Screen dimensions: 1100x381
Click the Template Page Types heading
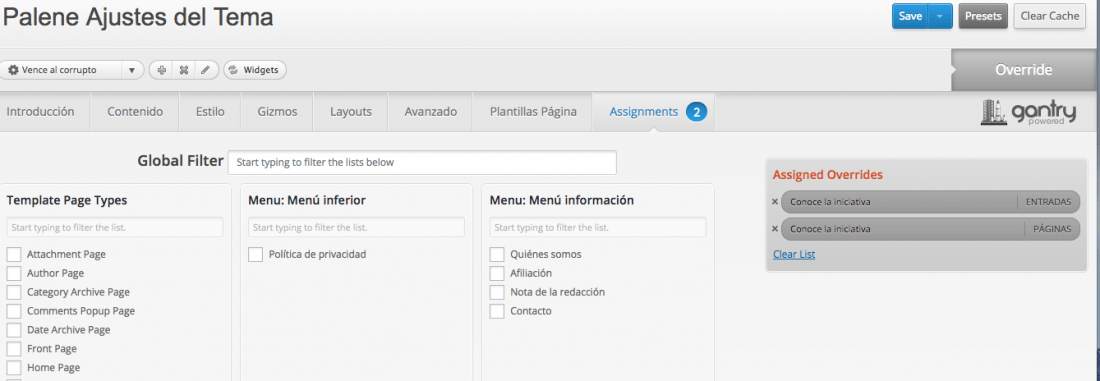[67, 201]
